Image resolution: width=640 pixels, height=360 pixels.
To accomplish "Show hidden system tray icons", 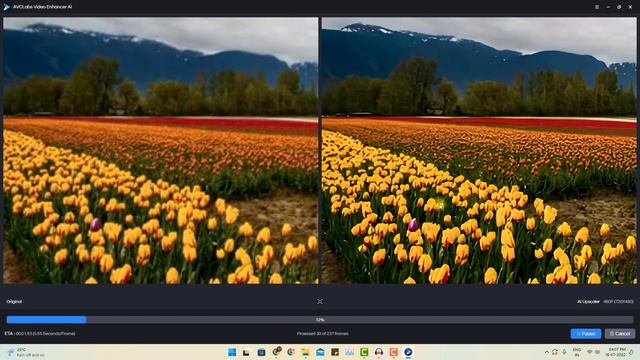I will point(547,352).
